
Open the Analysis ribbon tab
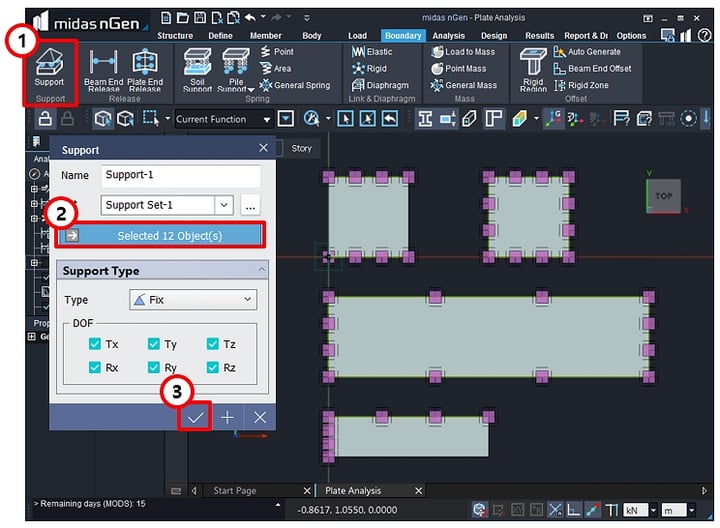pyautogui.click(x=449, y=35)
